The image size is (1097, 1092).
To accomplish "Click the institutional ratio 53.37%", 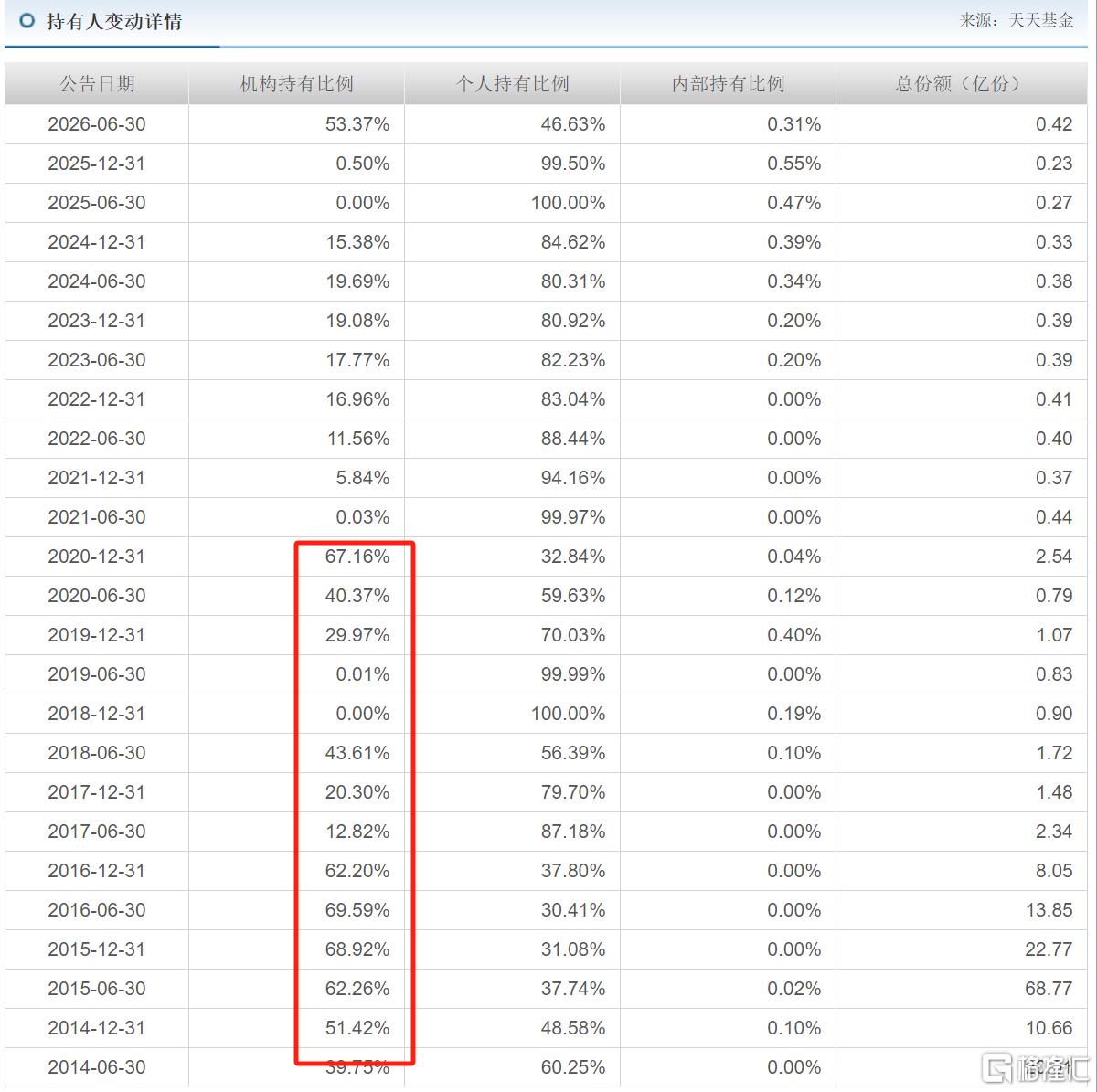I will (357, 124).
